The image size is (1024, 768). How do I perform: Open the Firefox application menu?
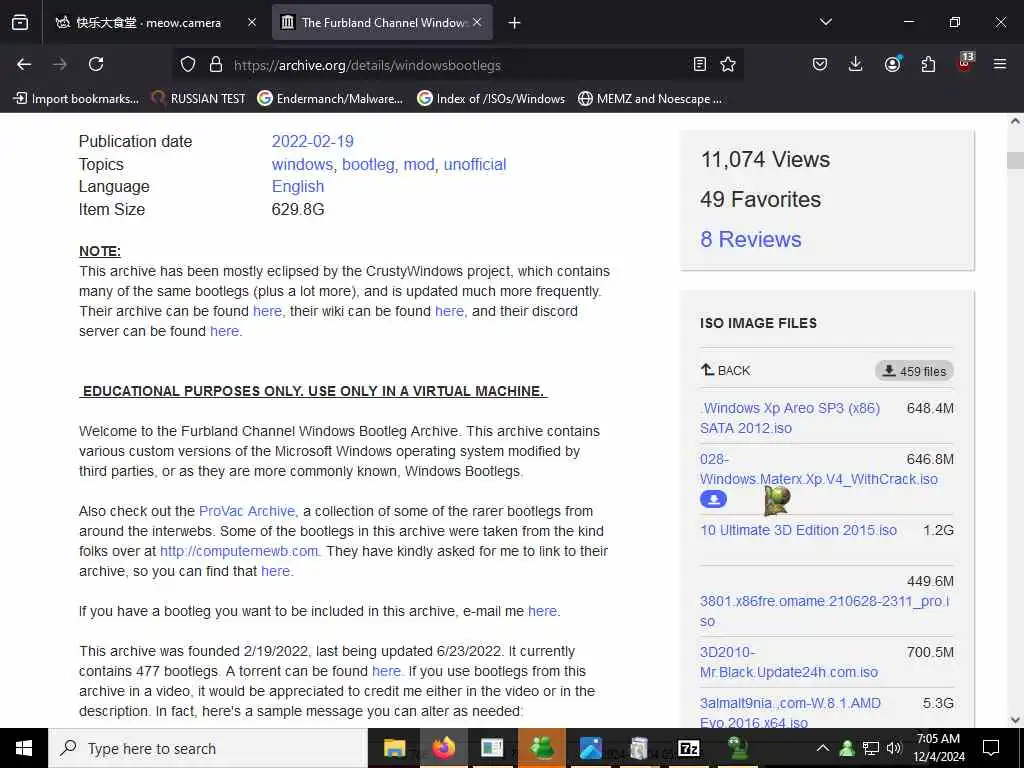(x=1000, y=64)
